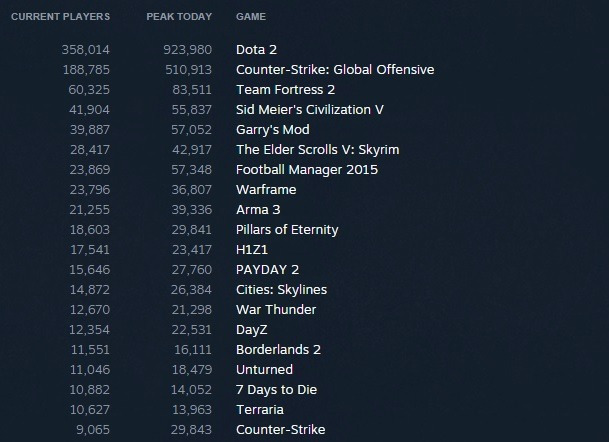Screen dimensions: 609x442
Task: Select Team Fortress 2 in list
Action: click(285, 90)
